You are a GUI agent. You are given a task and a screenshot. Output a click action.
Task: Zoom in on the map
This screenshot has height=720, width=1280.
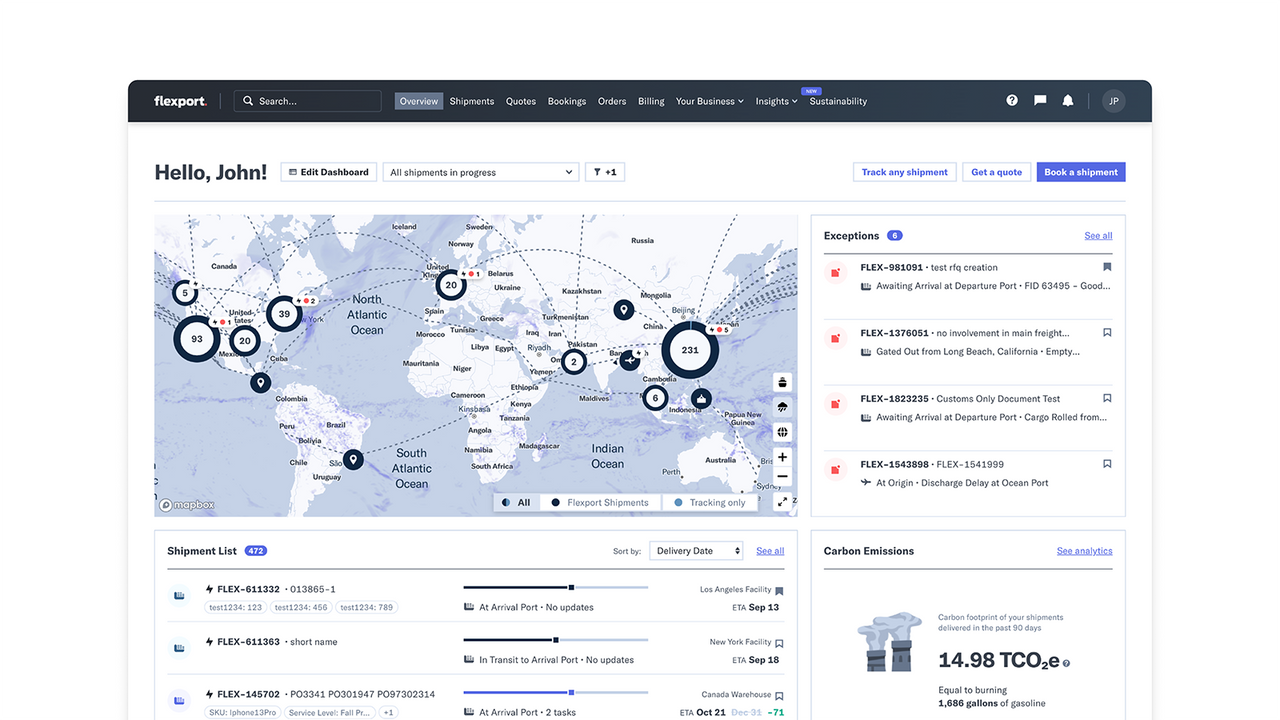click(x=783, y=457)
